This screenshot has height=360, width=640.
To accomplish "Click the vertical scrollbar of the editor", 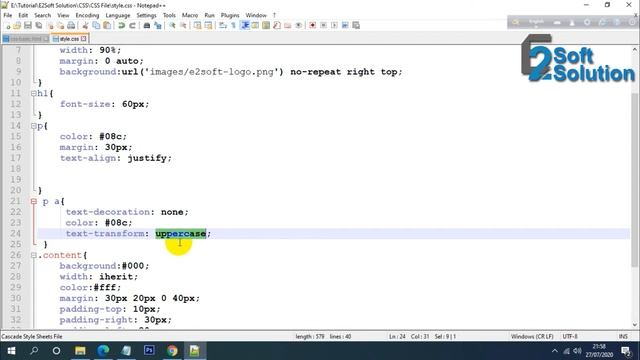I will tap(635, 180).
